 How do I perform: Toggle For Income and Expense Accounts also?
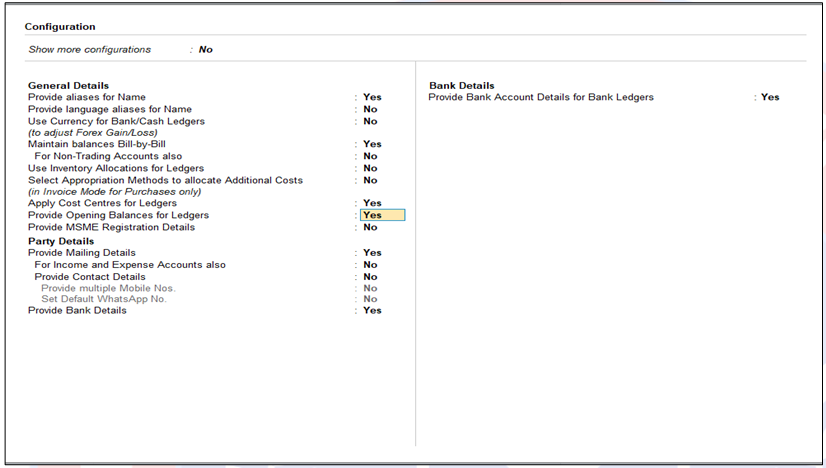tap(370, 265)
